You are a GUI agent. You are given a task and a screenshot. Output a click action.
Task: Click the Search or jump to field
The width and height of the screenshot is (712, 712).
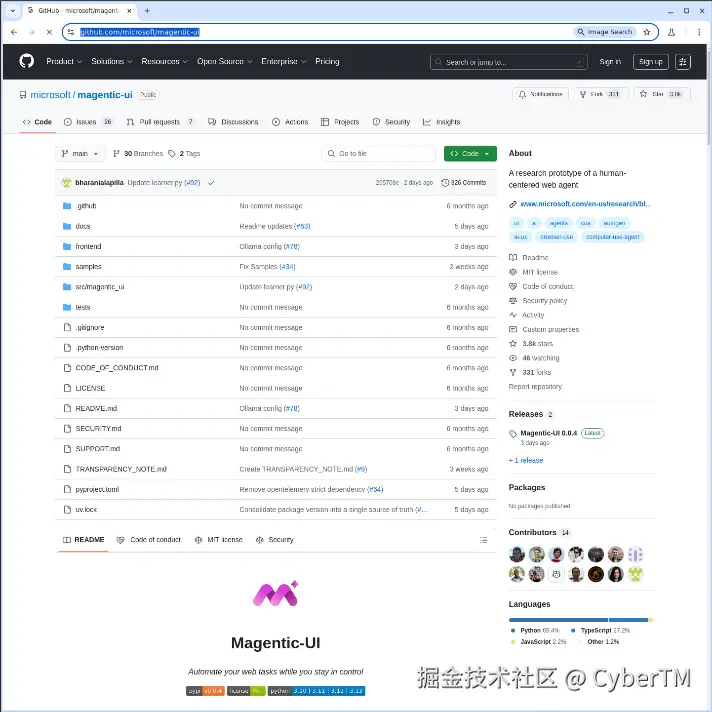click(x=509, y=62)
